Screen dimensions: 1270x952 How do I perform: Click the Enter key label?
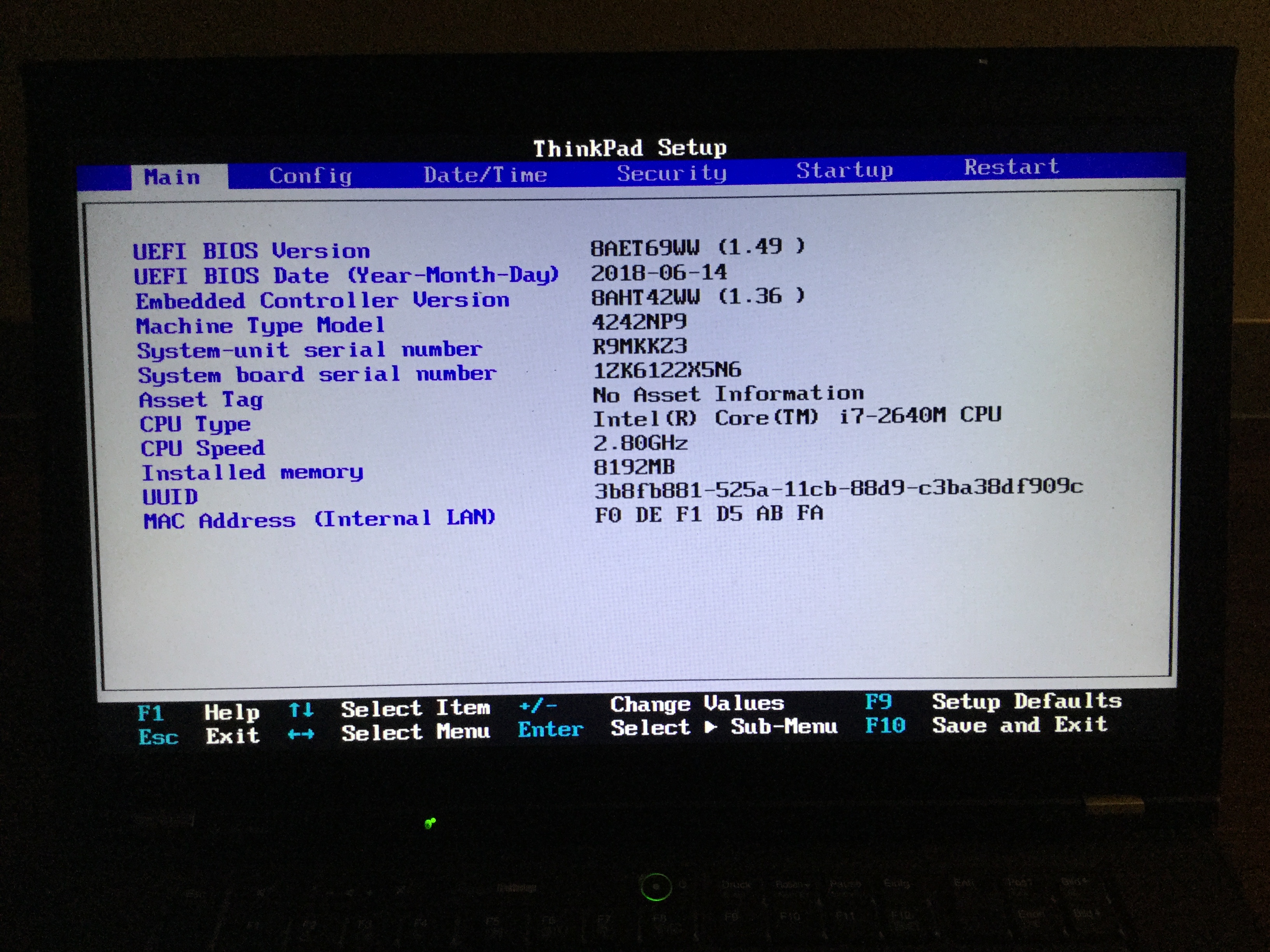click(x=550, y=729)
